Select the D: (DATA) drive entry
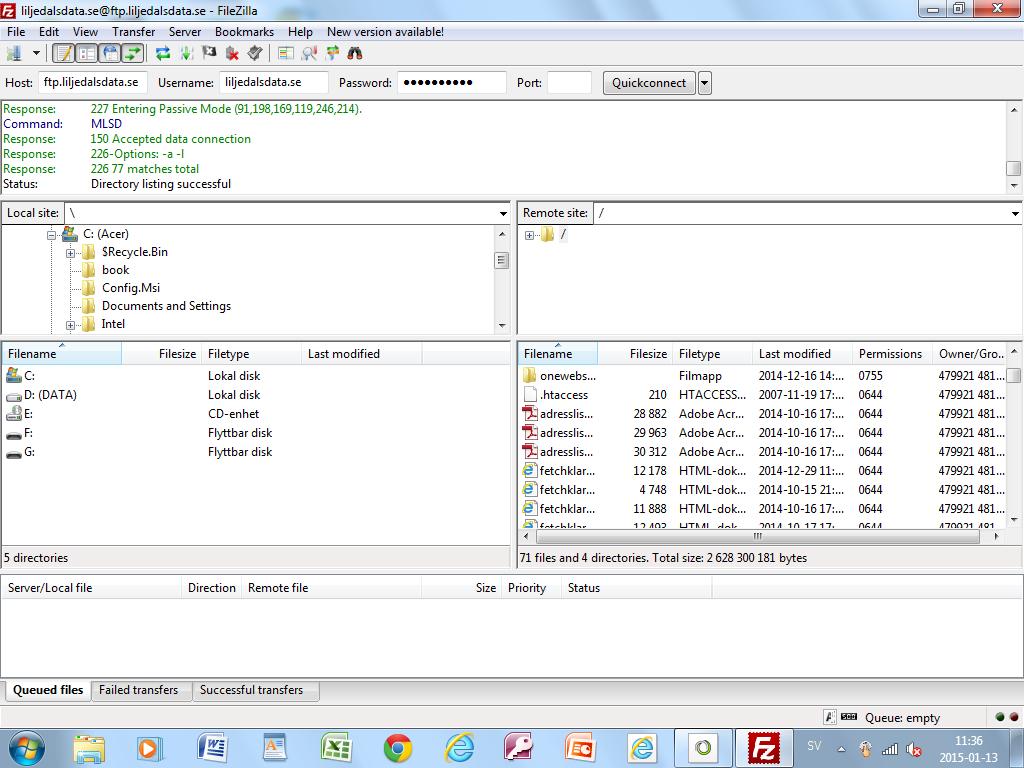 pos(50,394)
